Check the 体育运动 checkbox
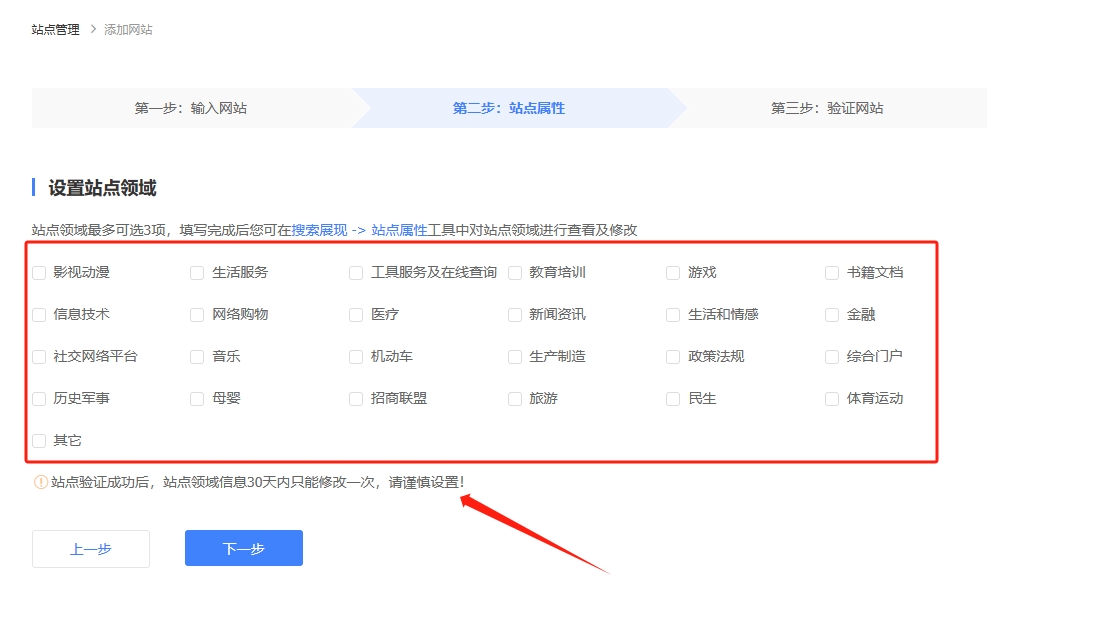Screen dimensions: 1104x628 832,399
